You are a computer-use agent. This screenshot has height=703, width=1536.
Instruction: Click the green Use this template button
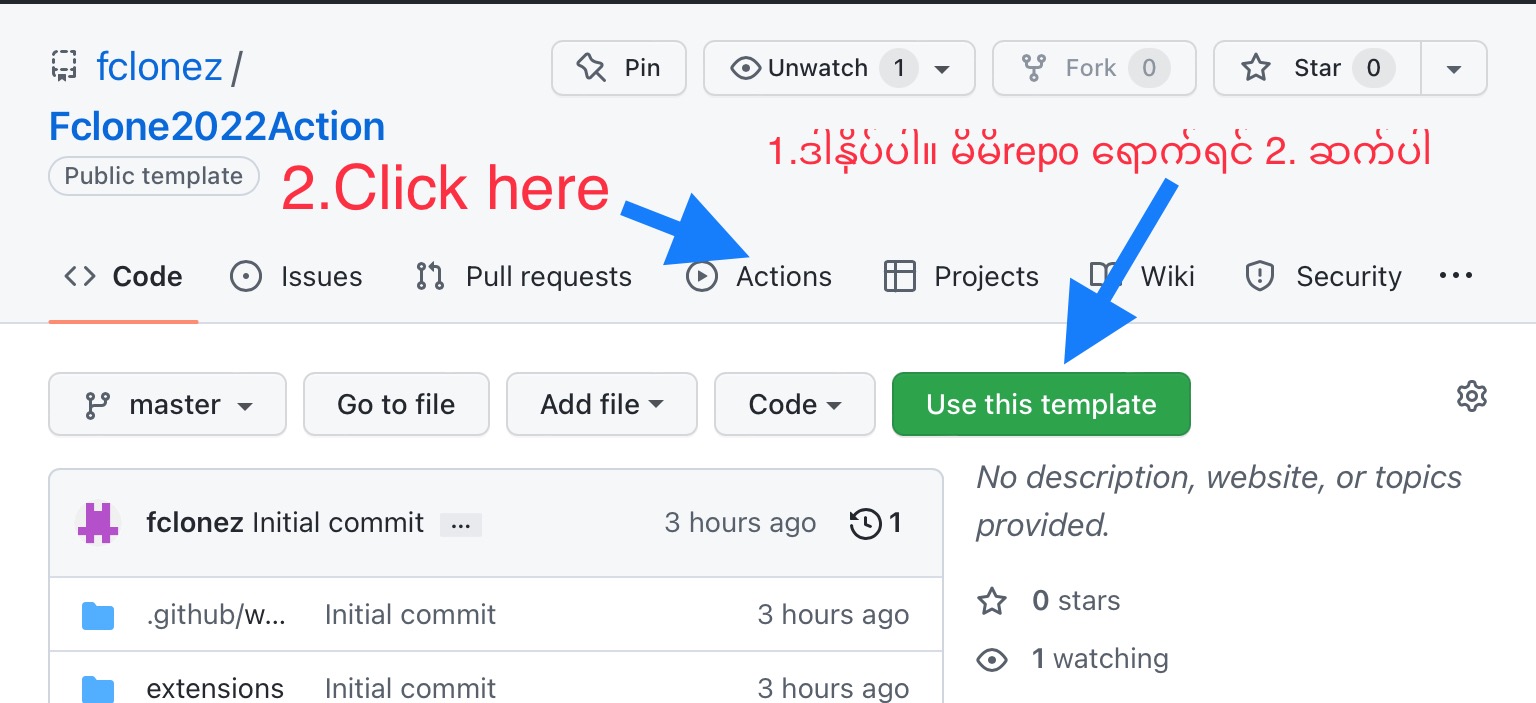click(x=1041, y=404)
